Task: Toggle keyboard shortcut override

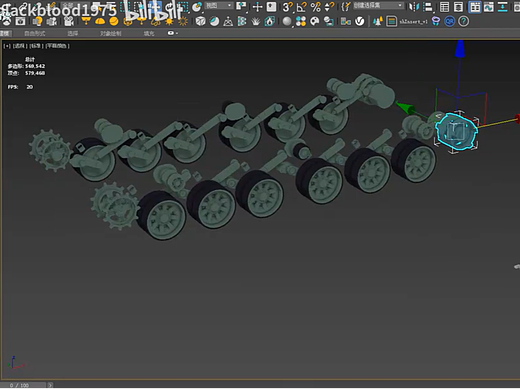Action: pos(272,7)
